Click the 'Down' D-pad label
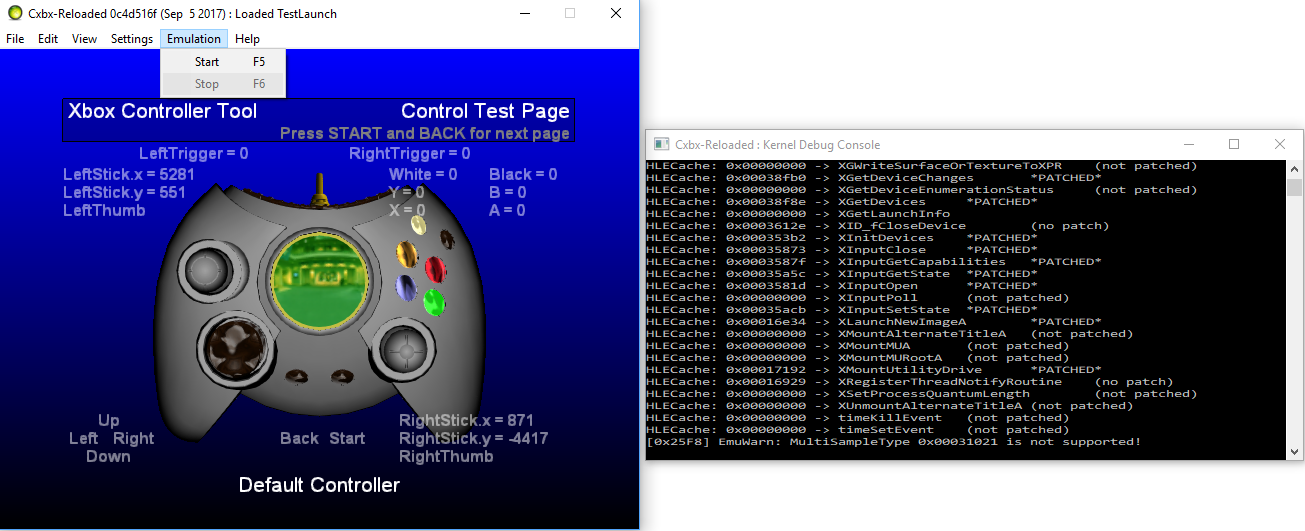This screenshot has width=1305, height=531. coord(108,456)
